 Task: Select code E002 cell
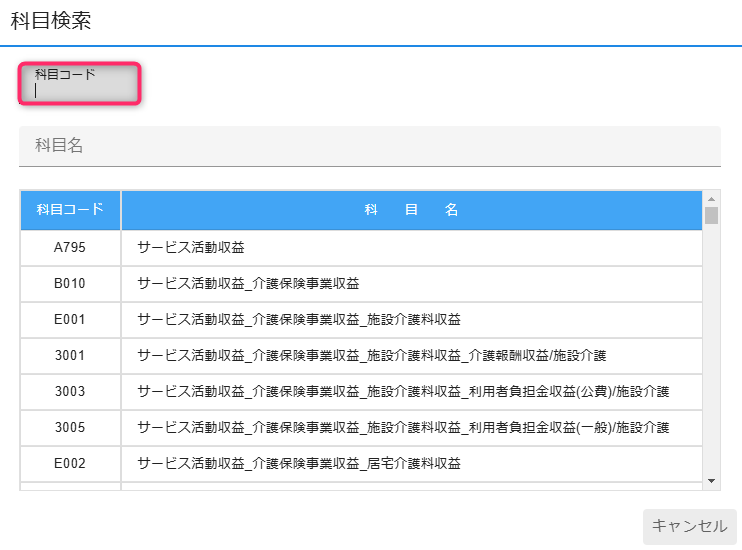(70, 464)
